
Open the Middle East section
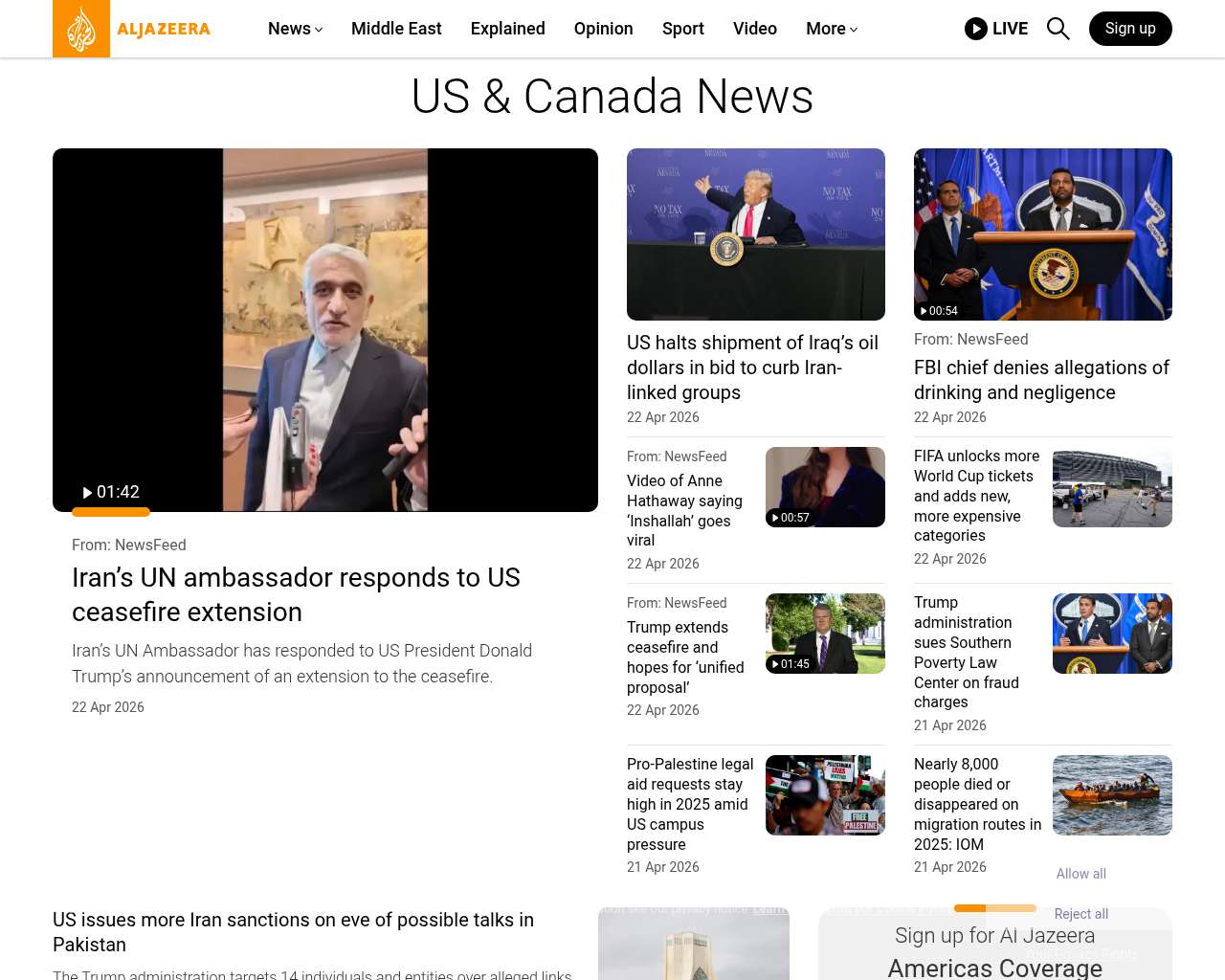coord(396,29)
